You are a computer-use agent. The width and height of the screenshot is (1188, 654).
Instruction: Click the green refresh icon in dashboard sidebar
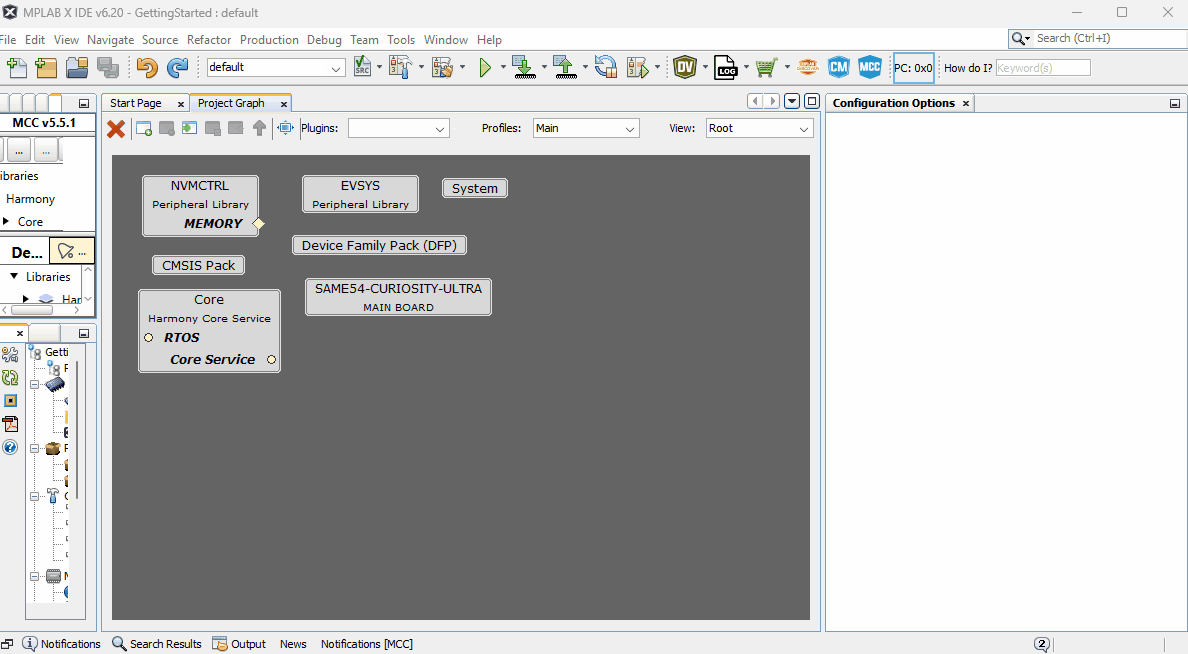click(x=10, y=377)
